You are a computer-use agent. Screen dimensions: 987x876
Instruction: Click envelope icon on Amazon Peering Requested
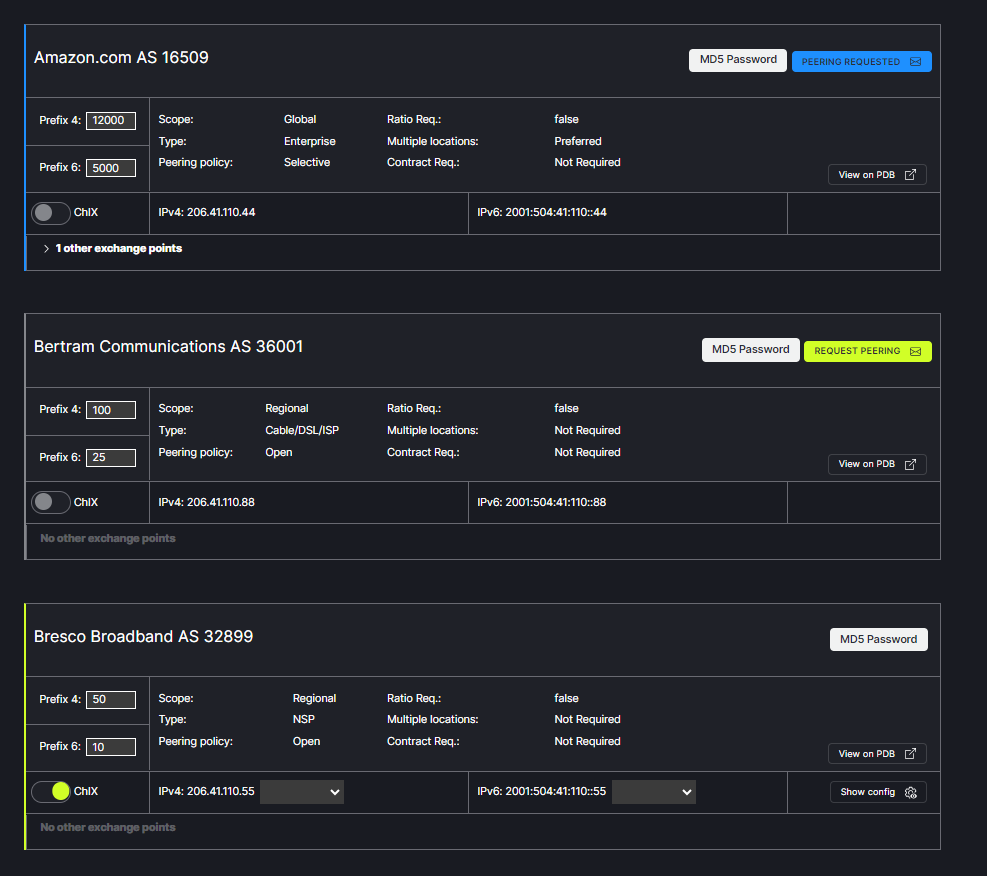click(915, 62)
